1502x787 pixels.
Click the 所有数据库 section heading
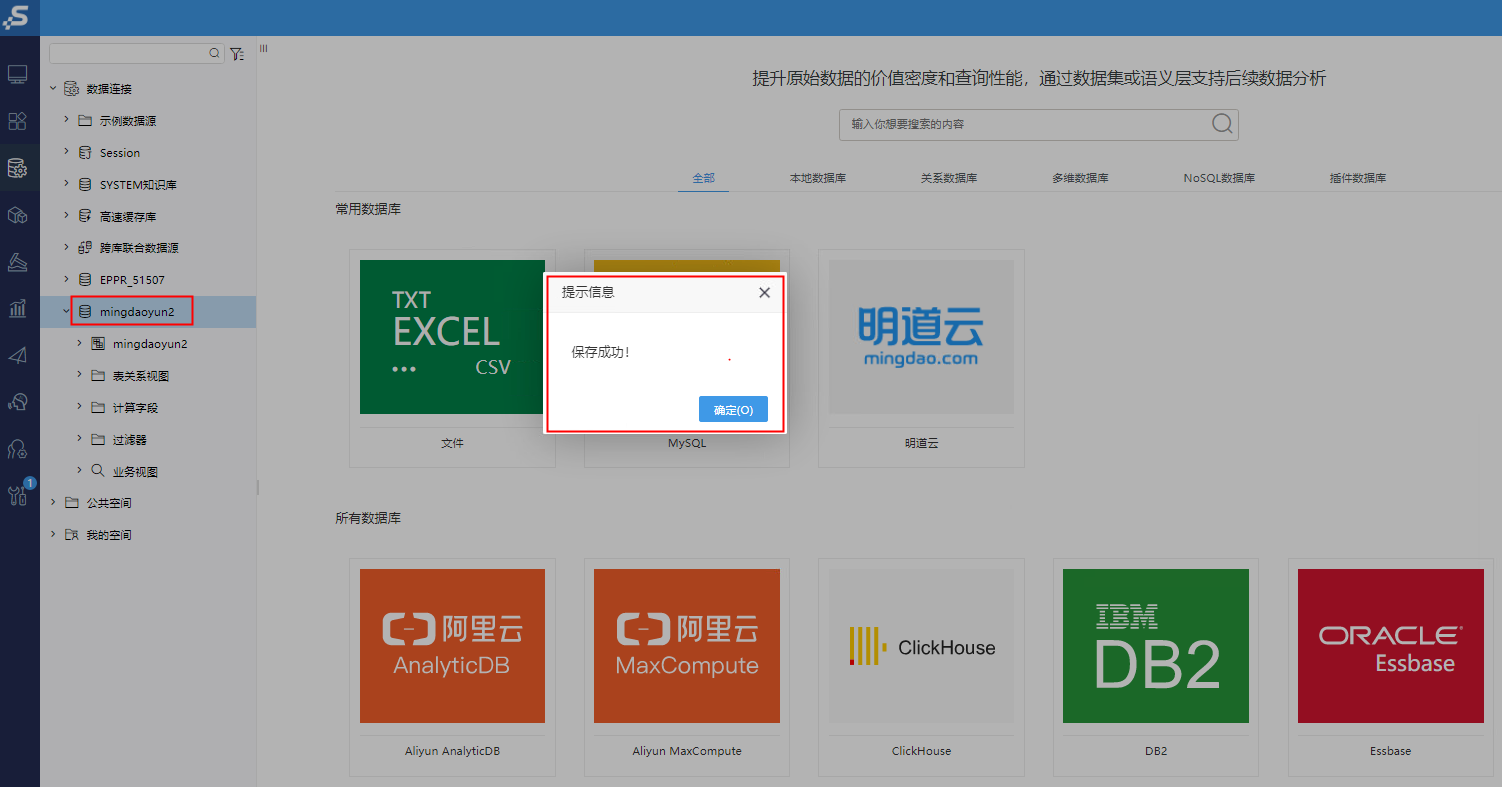click(x=368, y=518)
